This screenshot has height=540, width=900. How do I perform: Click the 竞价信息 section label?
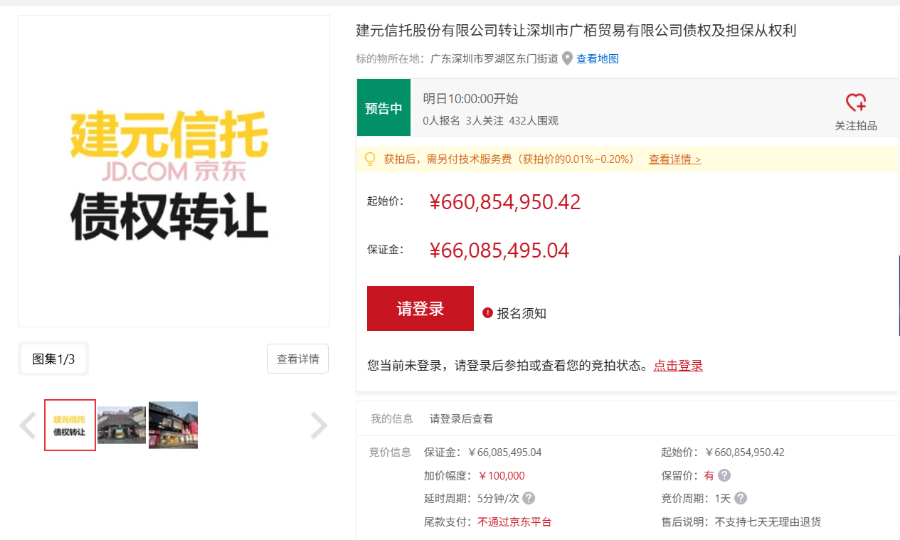point(390,452)
